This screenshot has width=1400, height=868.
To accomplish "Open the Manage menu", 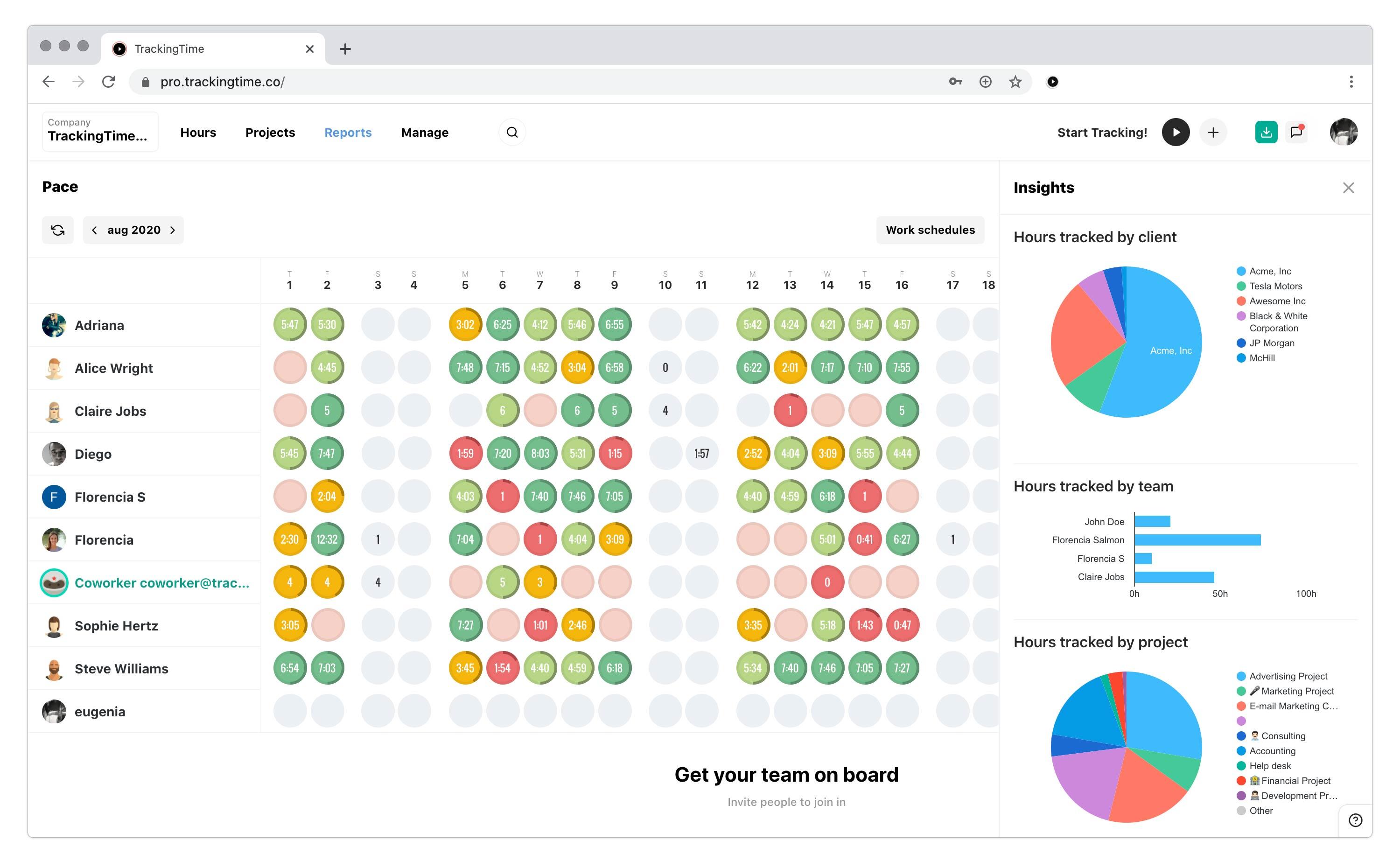I will click(424, 133).
